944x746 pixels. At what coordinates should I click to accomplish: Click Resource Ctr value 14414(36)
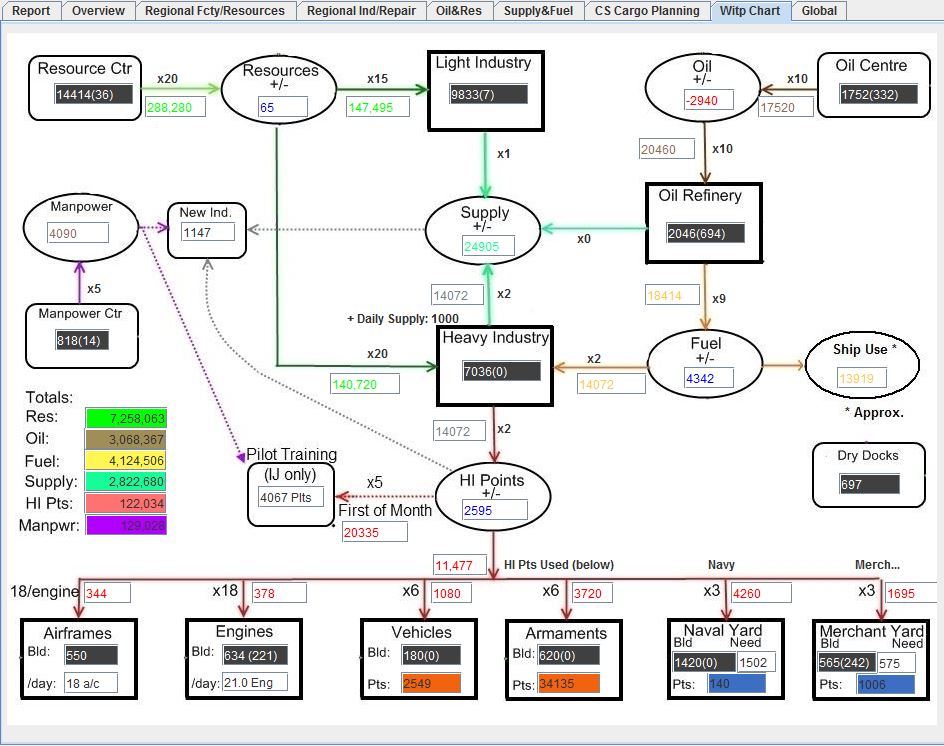tap(93, 94)
